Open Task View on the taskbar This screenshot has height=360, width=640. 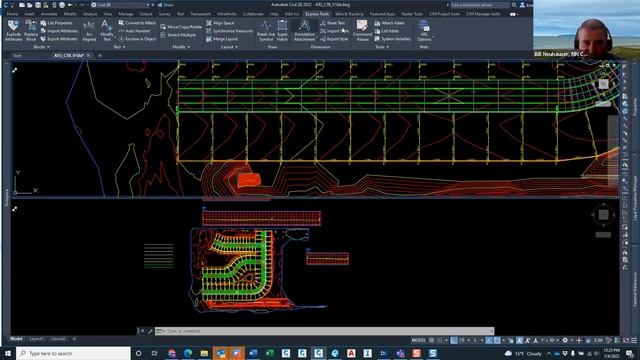coord(155,353)
